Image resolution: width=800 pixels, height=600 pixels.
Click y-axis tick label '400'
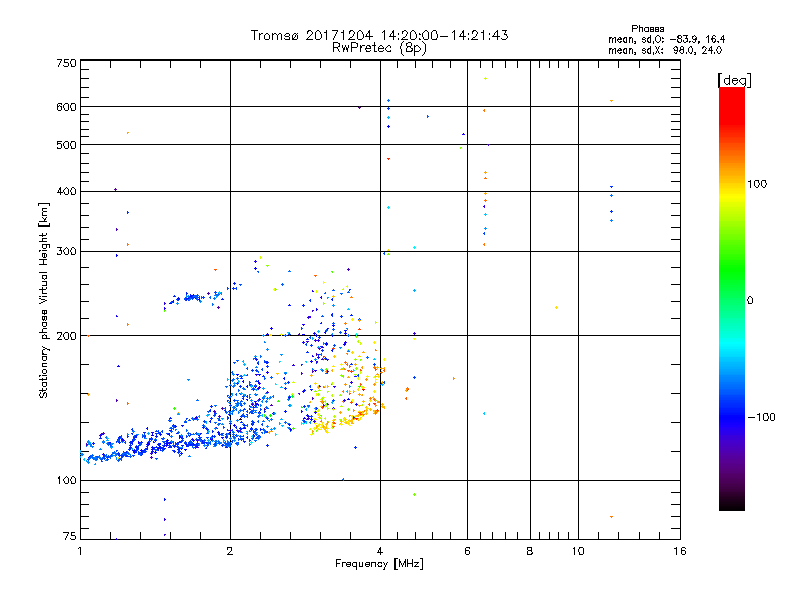click(66, 191)
